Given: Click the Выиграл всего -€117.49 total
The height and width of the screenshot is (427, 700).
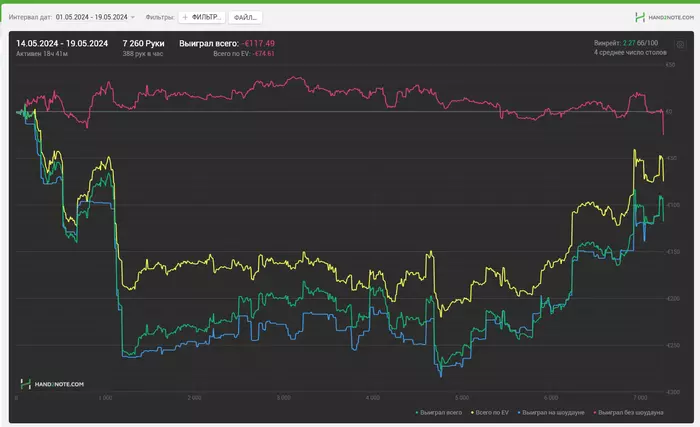Looking at the screenshot, I should [227, 43].
